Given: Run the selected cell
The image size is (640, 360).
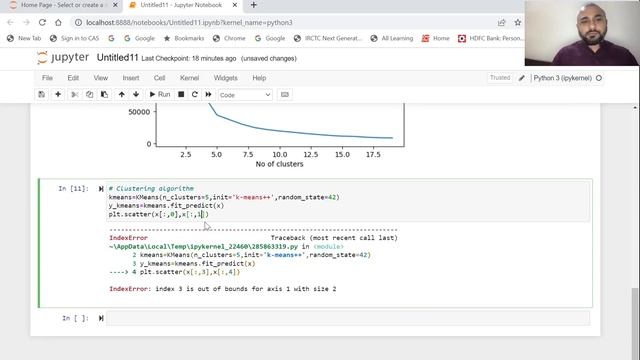Looking at the screenshot, I should point(160,94).
